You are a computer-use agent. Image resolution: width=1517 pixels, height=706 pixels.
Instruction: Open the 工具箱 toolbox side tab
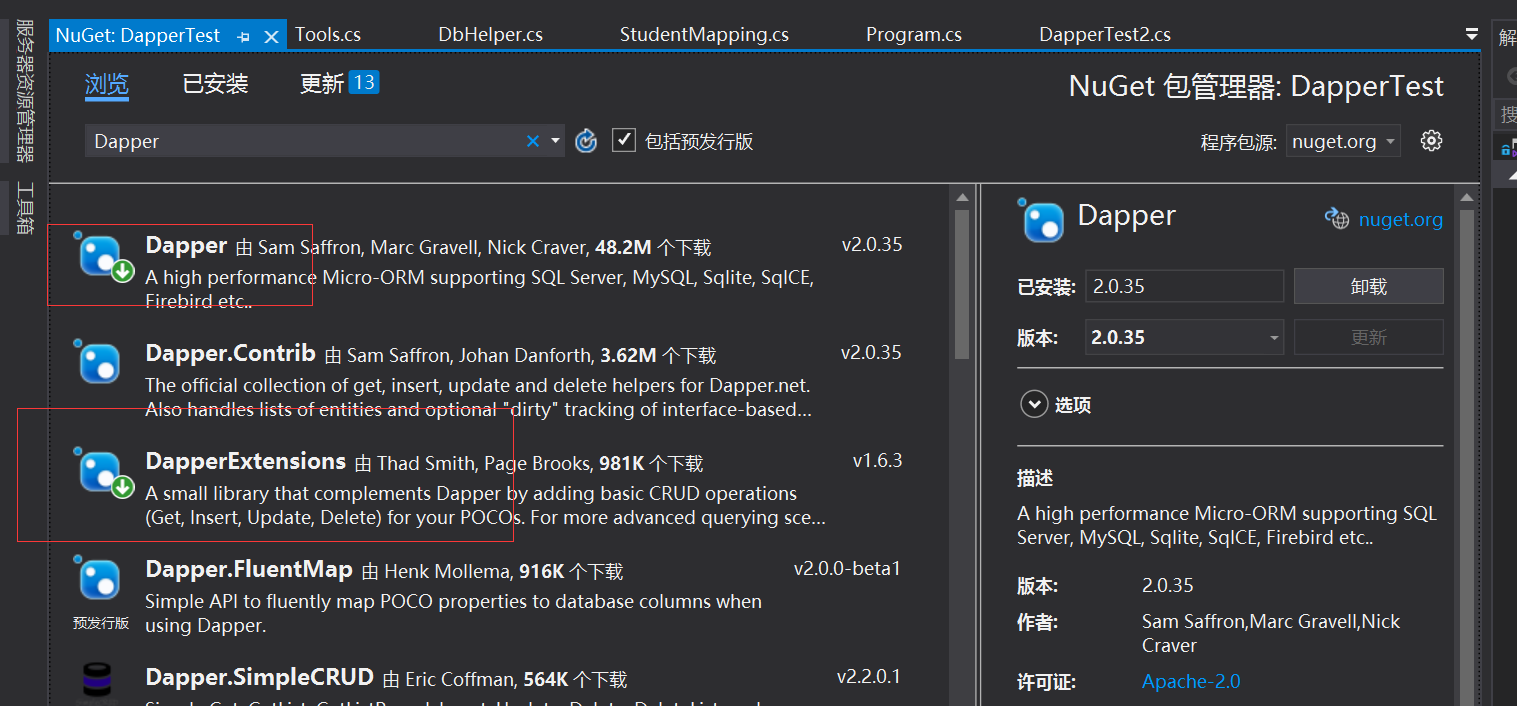tap(26, 209)
